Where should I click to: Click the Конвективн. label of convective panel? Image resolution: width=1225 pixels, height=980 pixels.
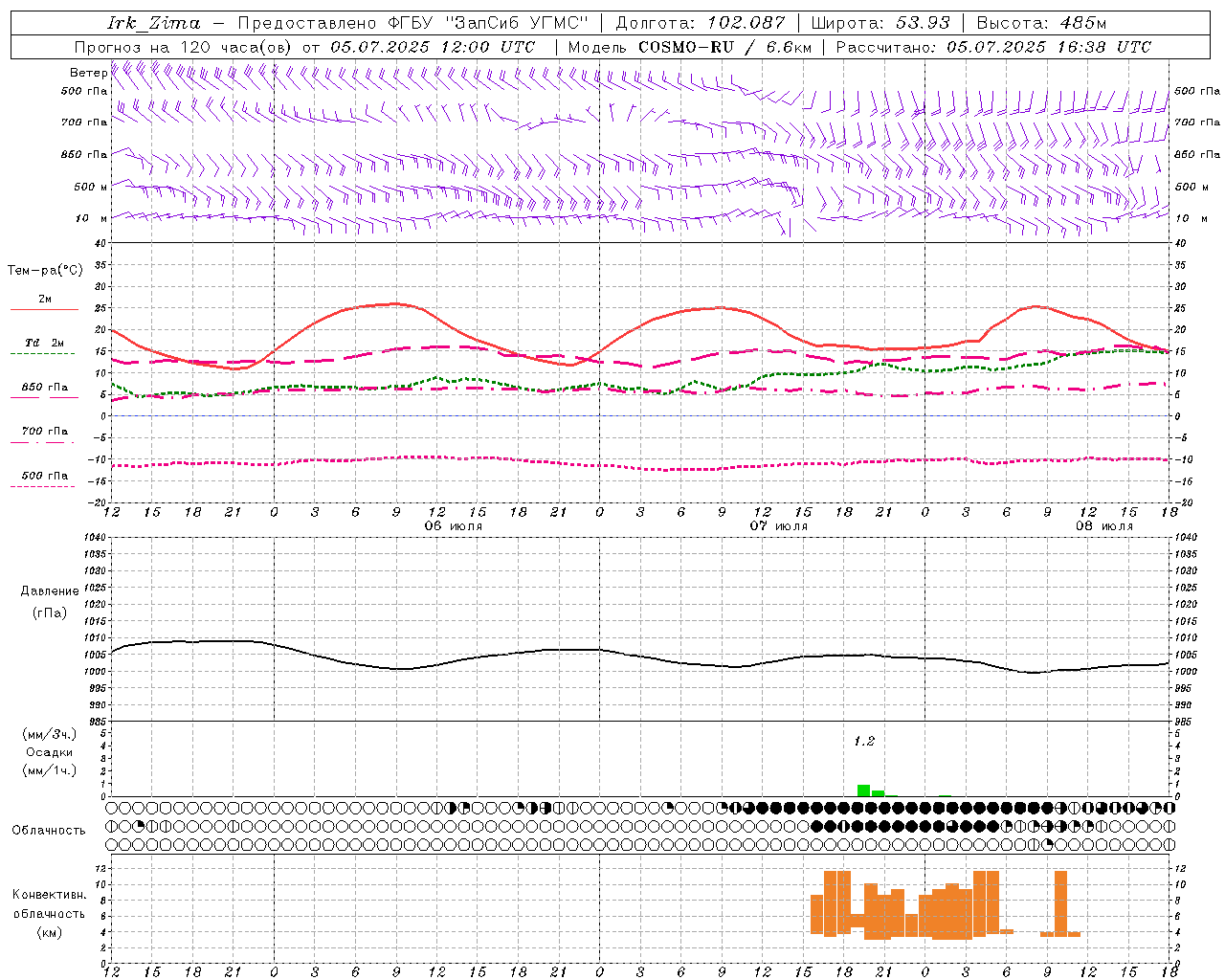(50, 895)
